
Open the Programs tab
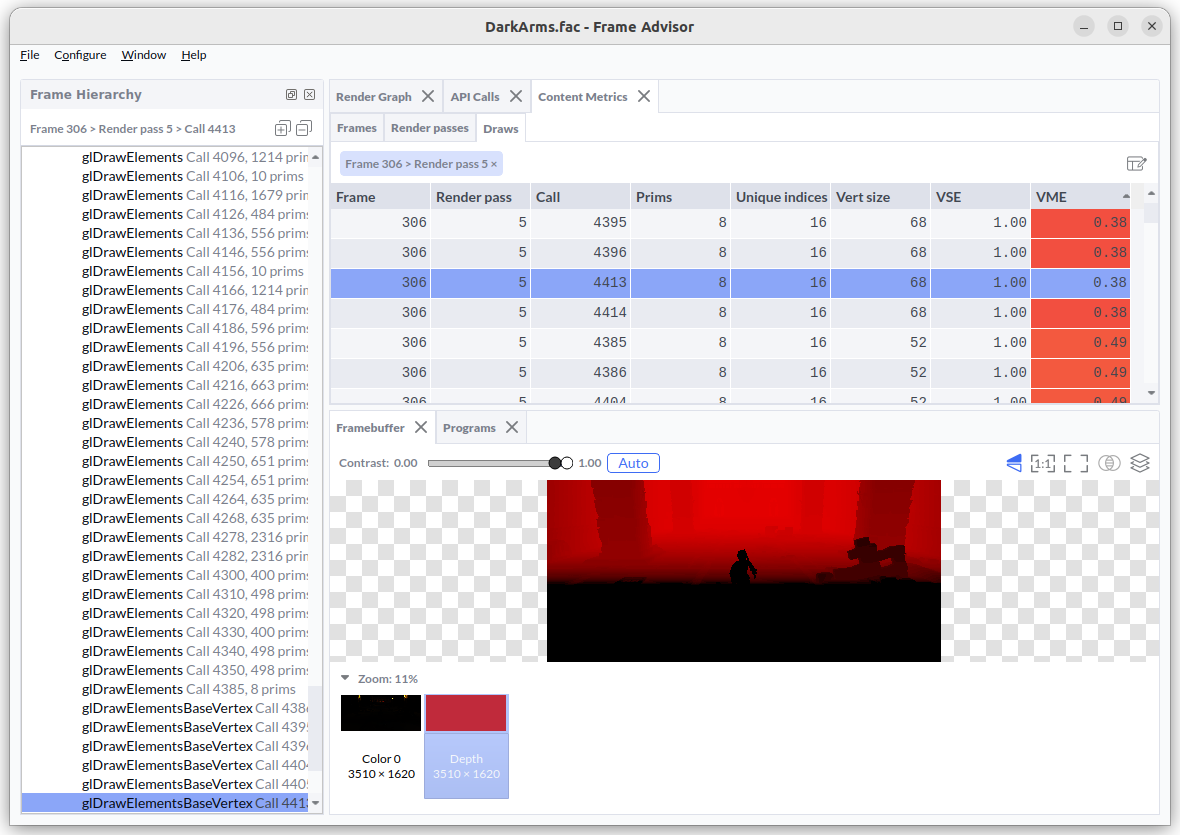click(469, 427)
